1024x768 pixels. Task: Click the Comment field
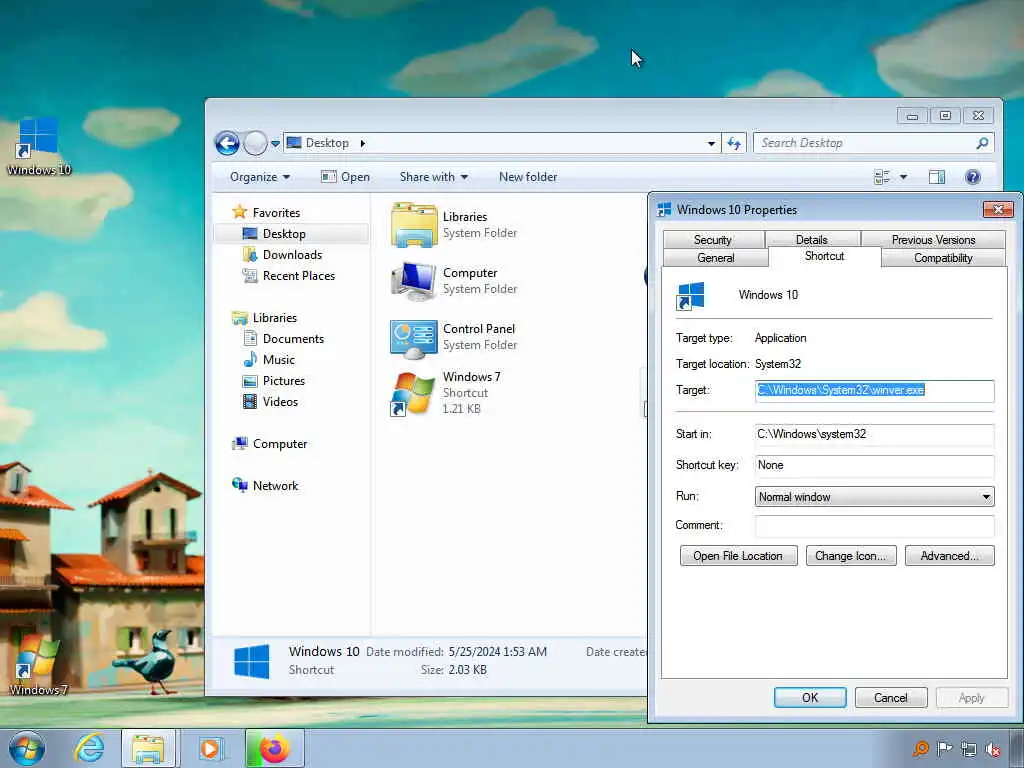click(x=874, y=526)
